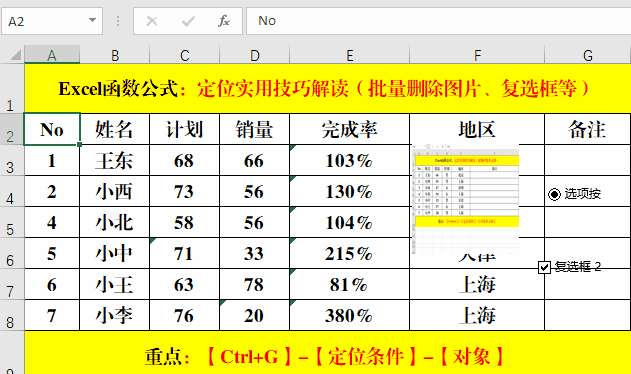Uncheck the 复选框 2 checkbox
The height and width of the screenshot is (374, 631).
[x=544, y=267]
